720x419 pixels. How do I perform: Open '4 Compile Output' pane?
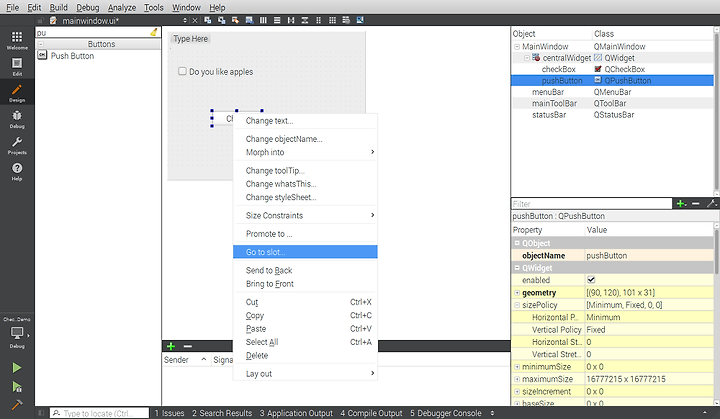(x=371, y=413)
